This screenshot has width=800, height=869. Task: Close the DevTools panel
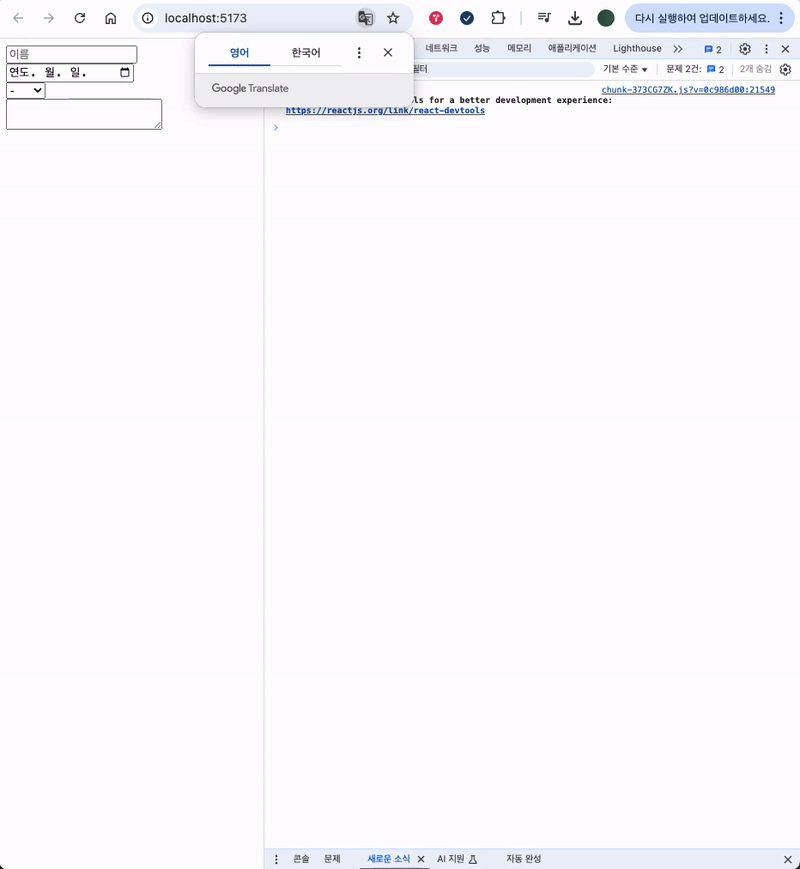pos(786,49)
